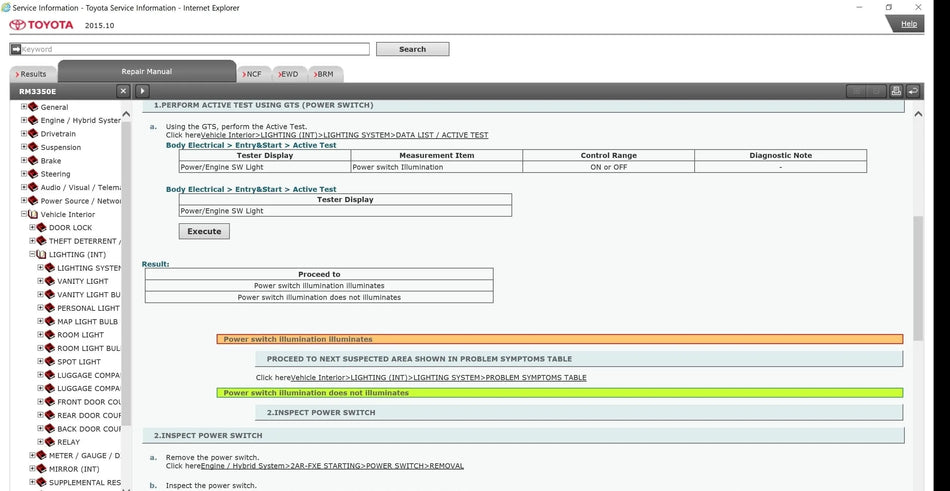Click the Steering book icon
The image size is (950, 491).
click(x=32, y=174)
